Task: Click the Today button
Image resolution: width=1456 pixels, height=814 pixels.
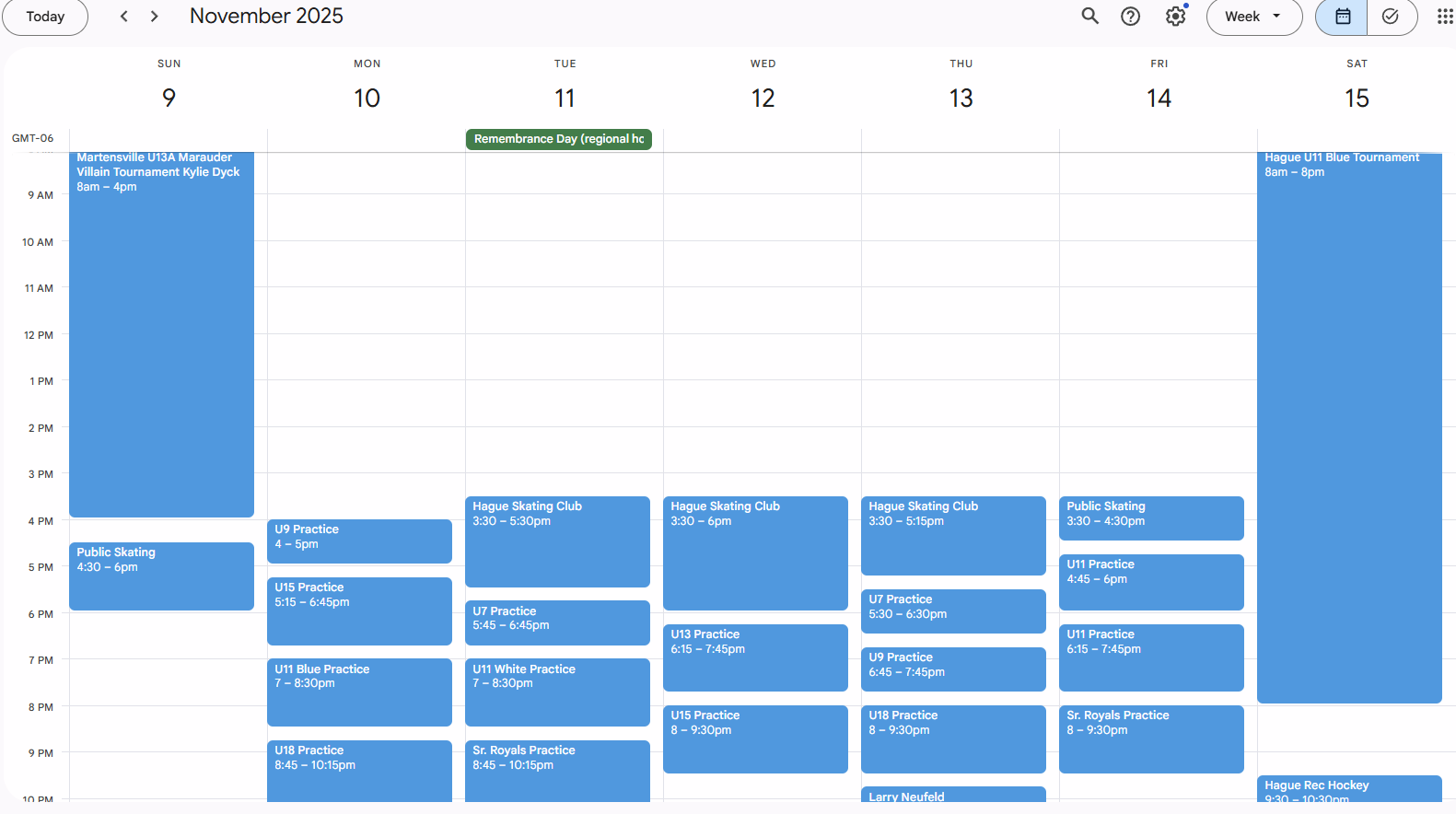Action: (45, 16)
